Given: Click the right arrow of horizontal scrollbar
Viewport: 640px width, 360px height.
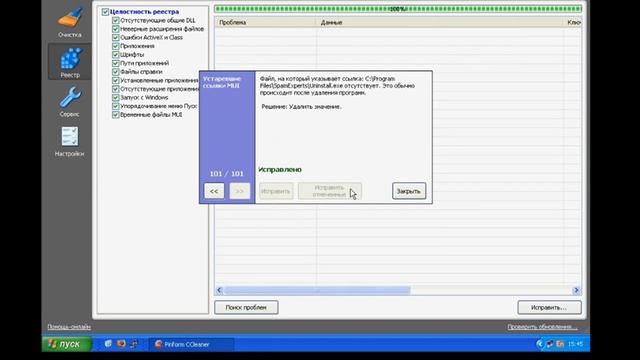Looking at the screenshot, I should click(x=576, y=290).
